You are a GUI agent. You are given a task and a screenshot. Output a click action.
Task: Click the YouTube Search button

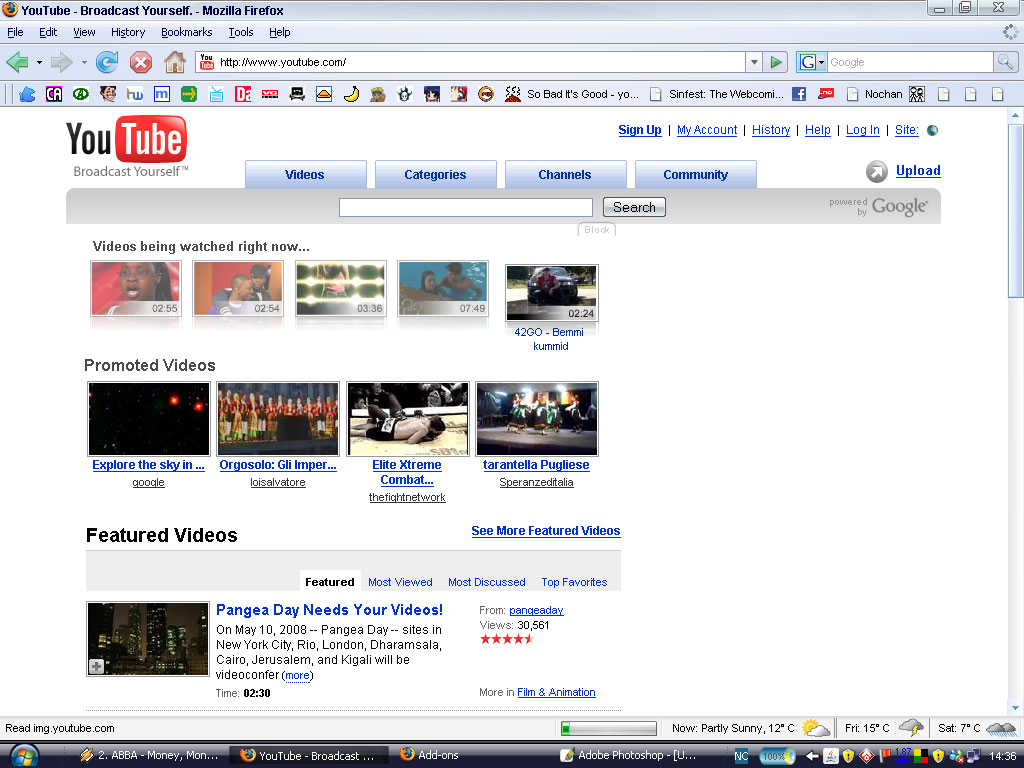tap(633, 207)
